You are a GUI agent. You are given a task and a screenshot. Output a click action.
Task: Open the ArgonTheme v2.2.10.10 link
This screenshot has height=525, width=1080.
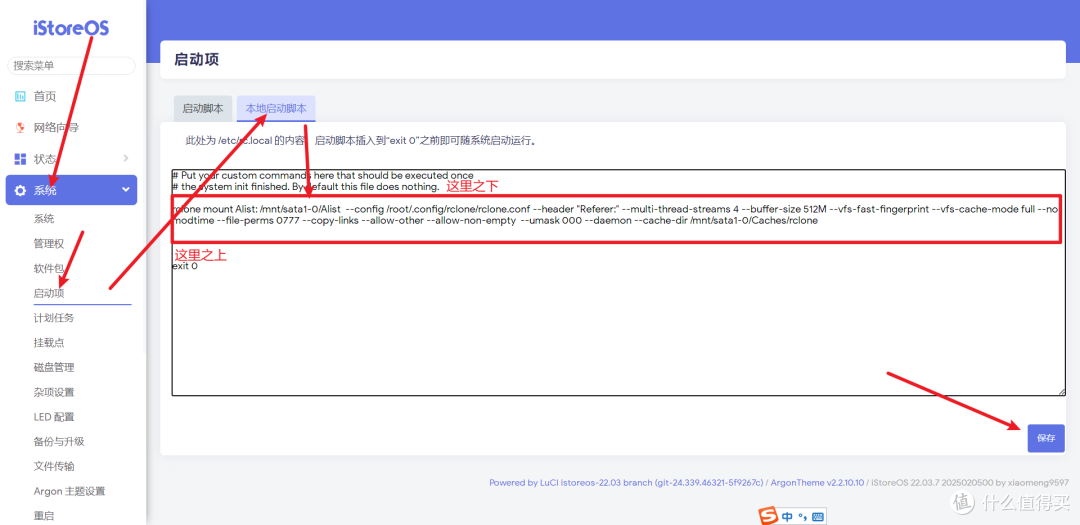(x=818, y=483)
